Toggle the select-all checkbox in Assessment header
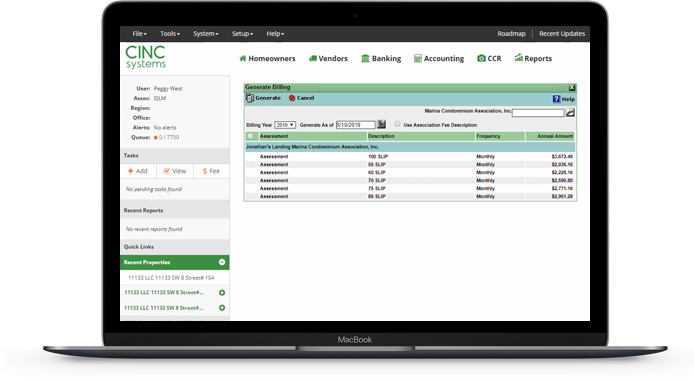This screenshot has width=694, height=381. click(251, 136)
